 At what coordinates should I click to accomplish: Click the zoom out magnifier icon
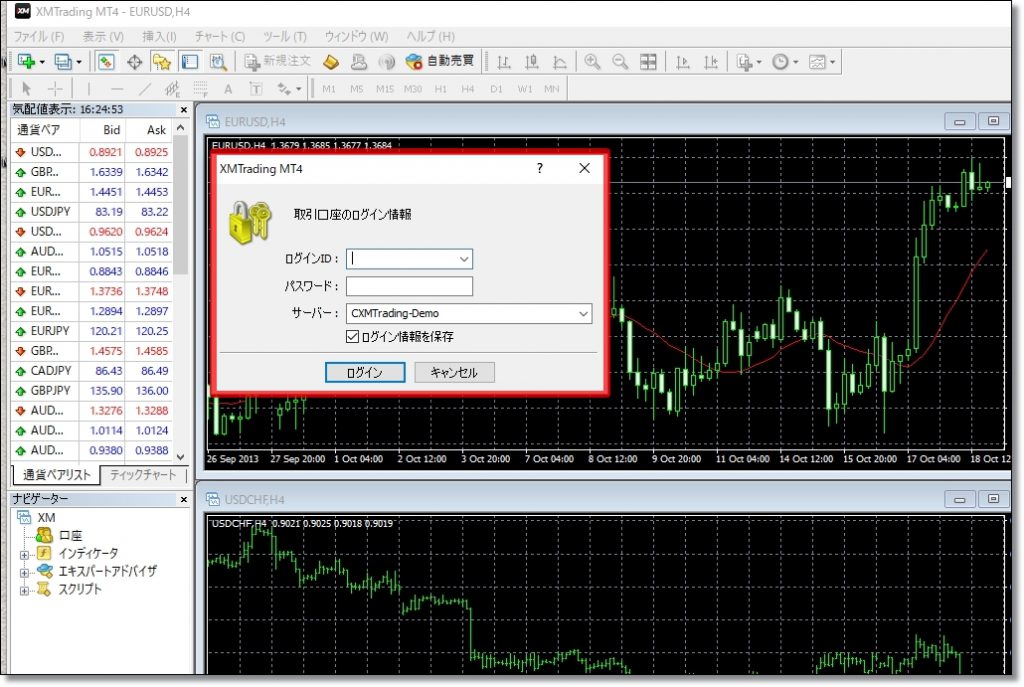pos(620,62)
